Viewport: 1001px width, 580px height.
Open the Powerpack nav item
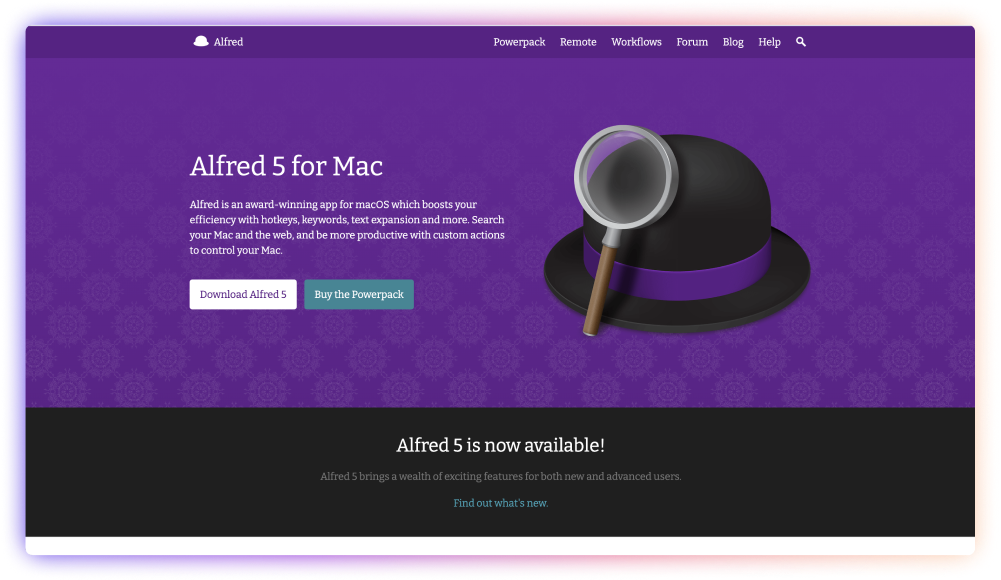pos(519,42)
